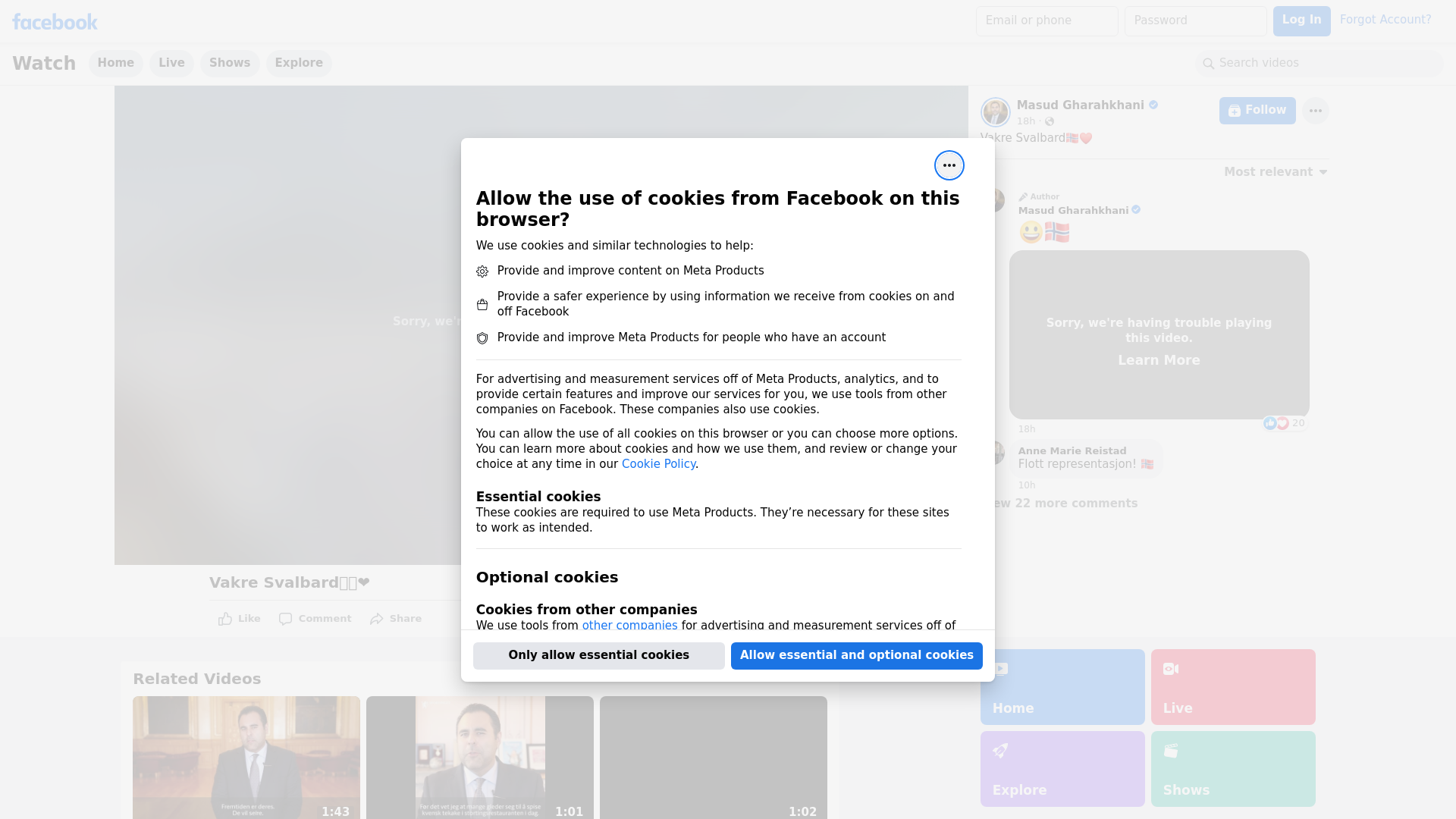The image size is (1456, 819).
Task: Open Masud Gharahkhani profile picture
Action: coord(995,112)
